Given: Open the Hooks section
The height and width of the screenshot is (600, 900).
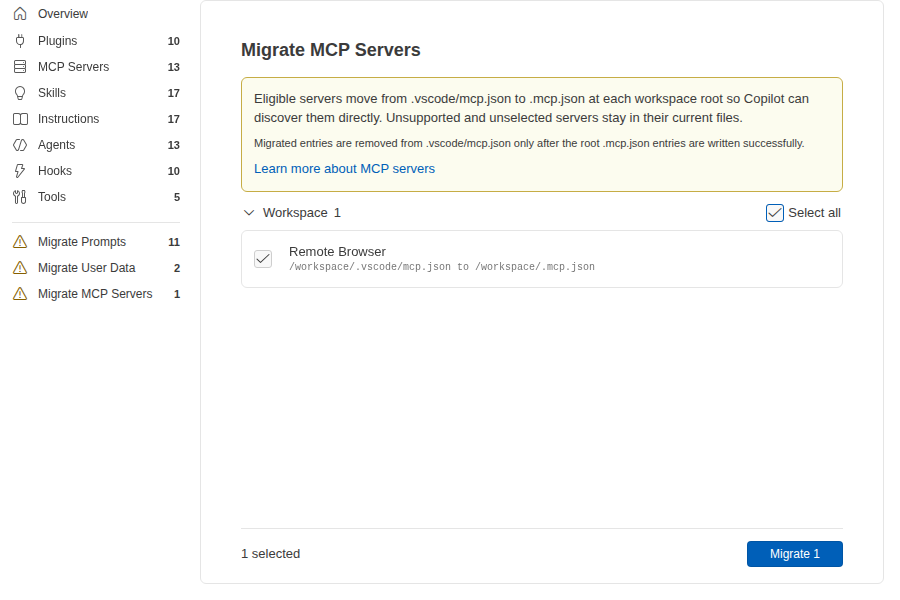Looking at the screenshot, I should (x=96, y=171).
